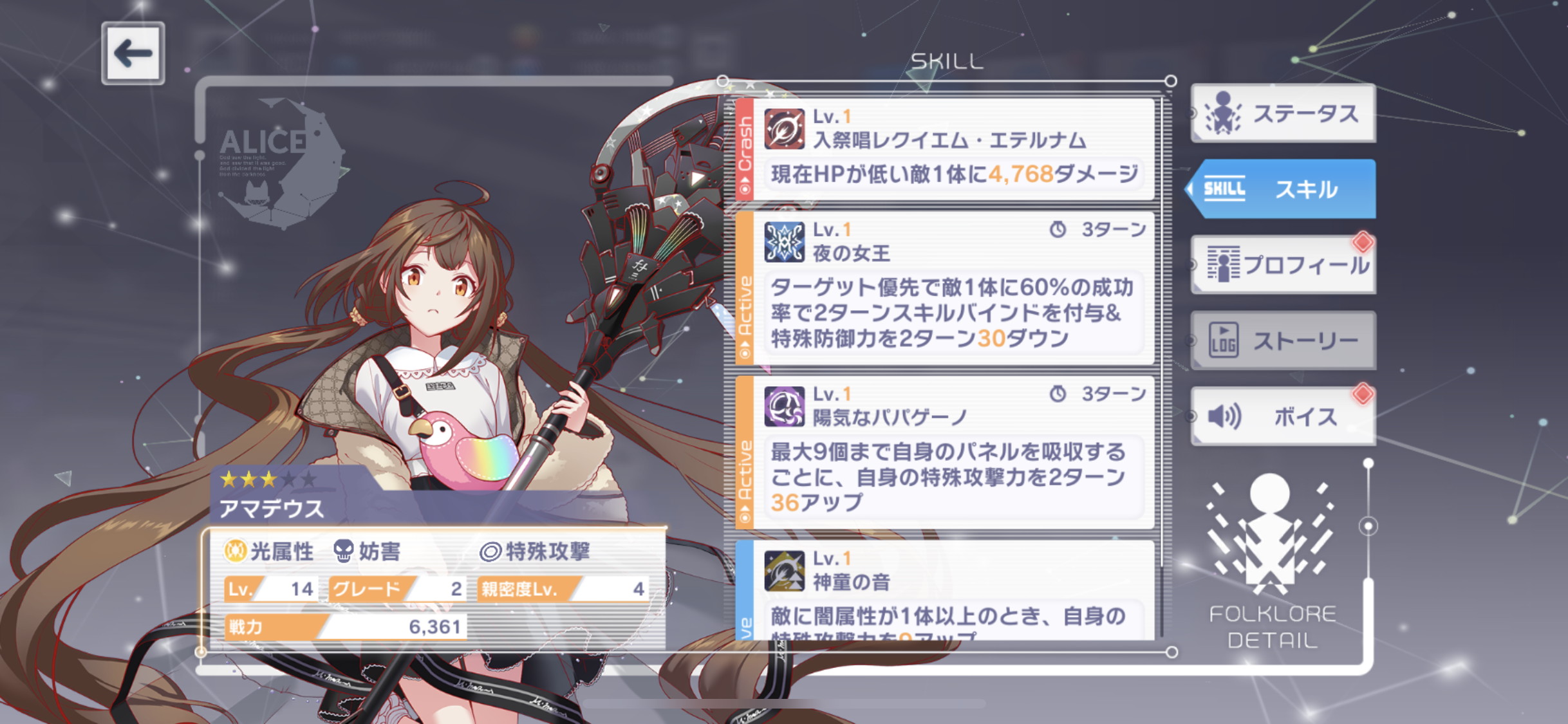Tap the 光属性 attribute icon
The height and width of the screenshot is (724, 1568).
(x=235, y=551)
